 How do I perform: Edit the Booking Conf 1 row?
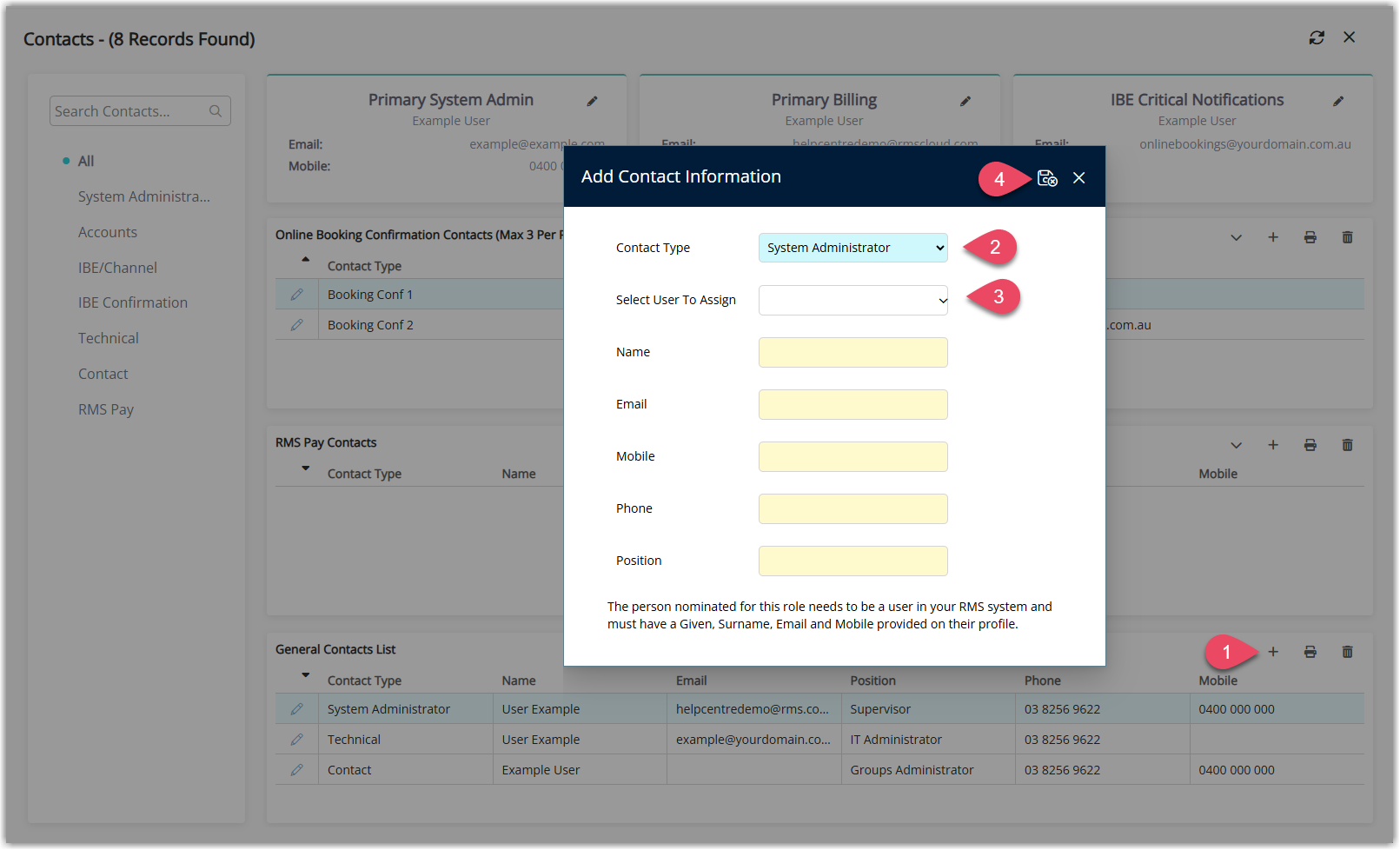tap(297, 295)
